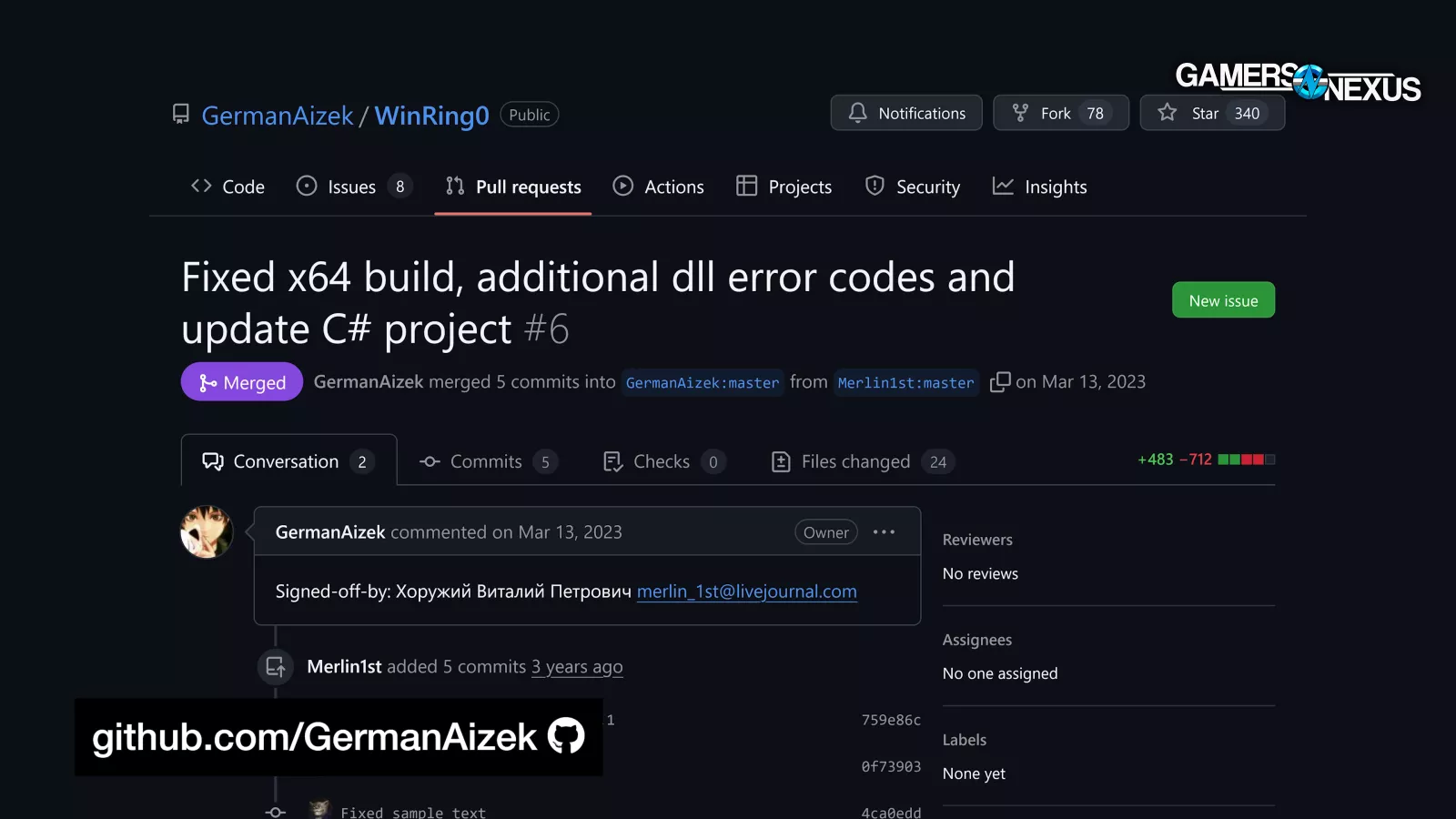
Task: Fork the WinRing0 repository
Action: tap(1060, 113)
